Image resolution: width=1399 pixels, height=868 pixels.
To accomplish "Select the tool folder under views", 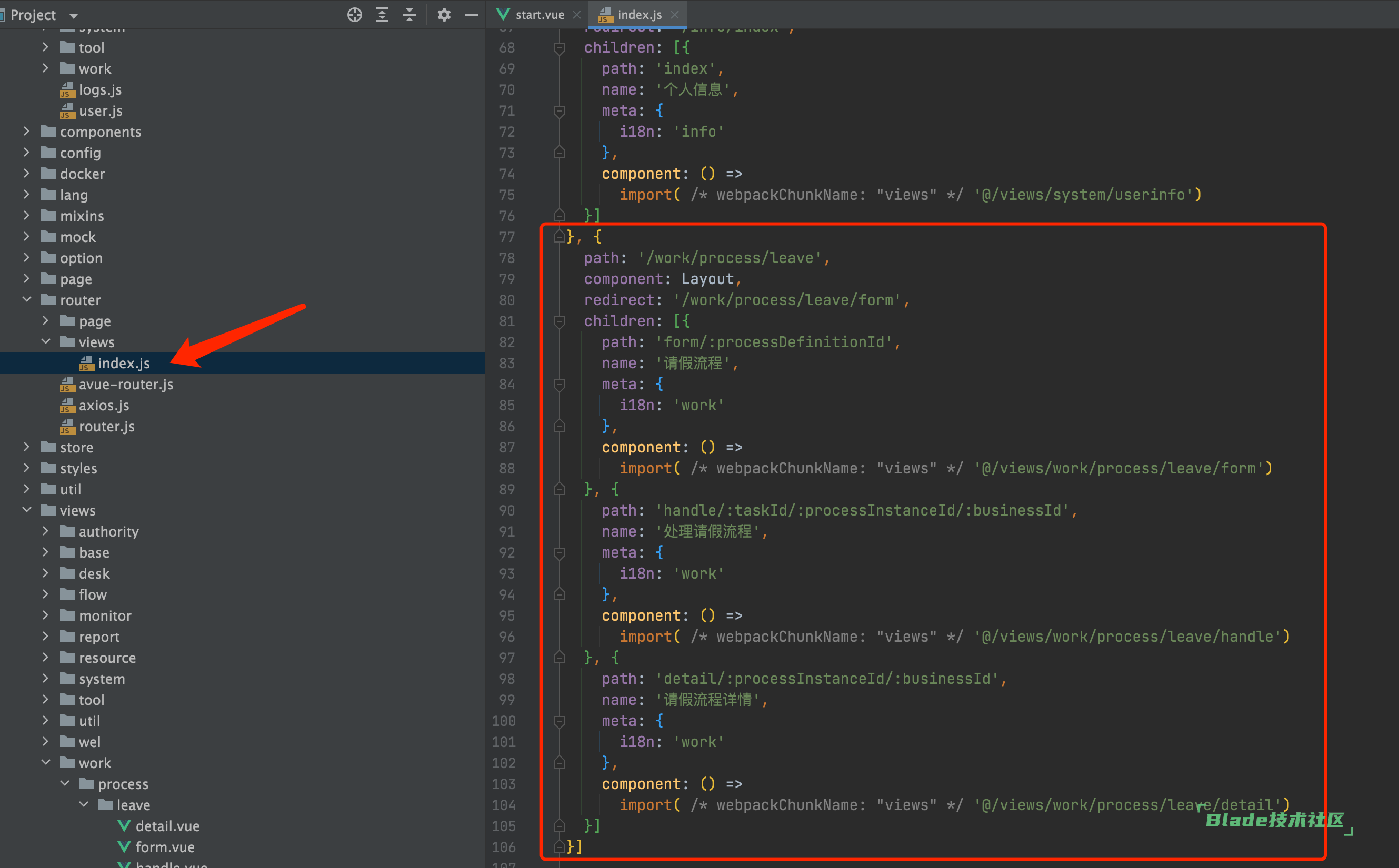I will coord(83,700).
